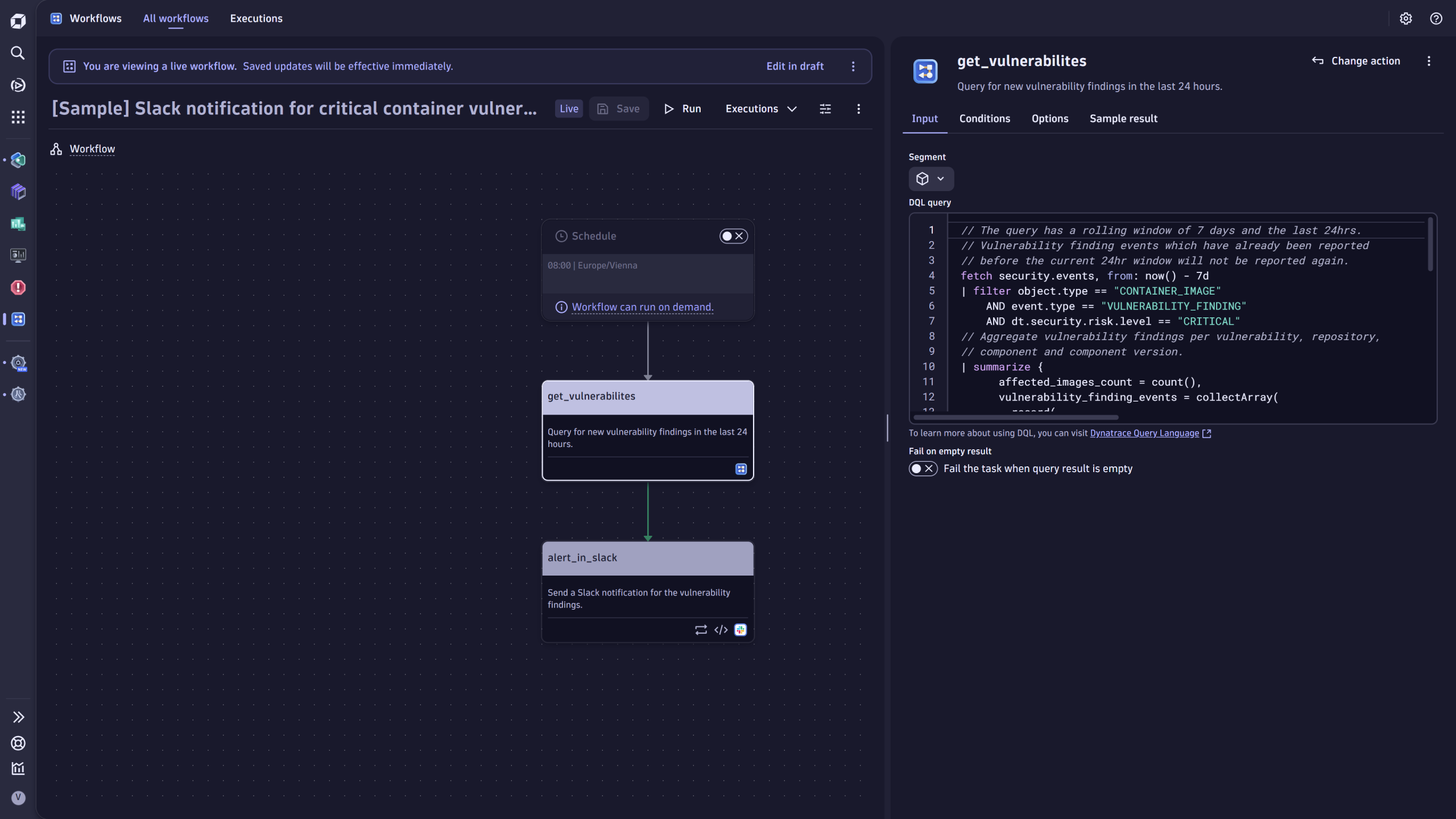Open the three-dot menu on get_vulnerabilites panel
1456x819 pixels.
click(x=1429, y=61)
